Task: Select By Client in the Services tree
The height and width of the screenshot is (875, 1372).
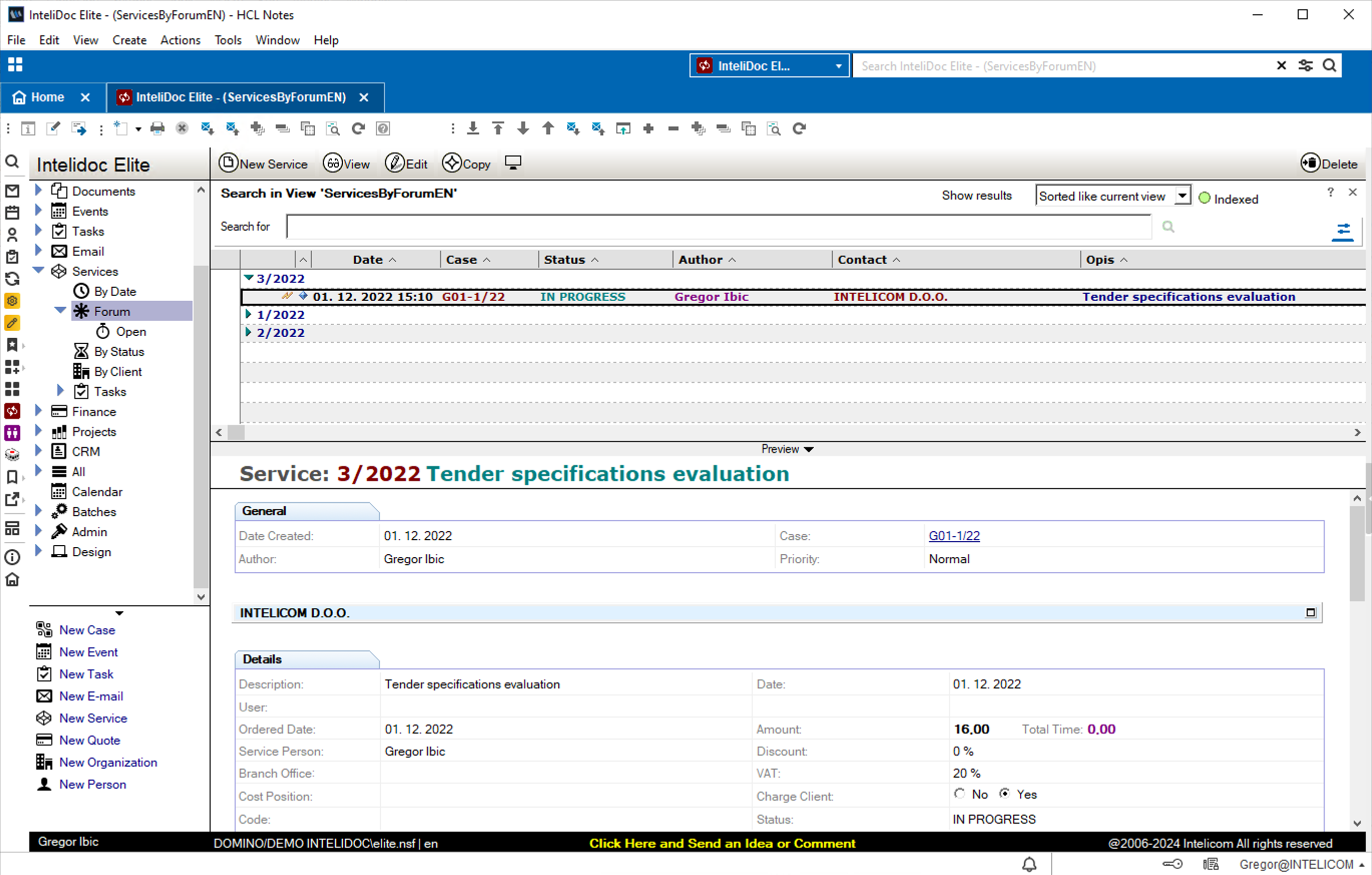Action: (x=117, y=371)
